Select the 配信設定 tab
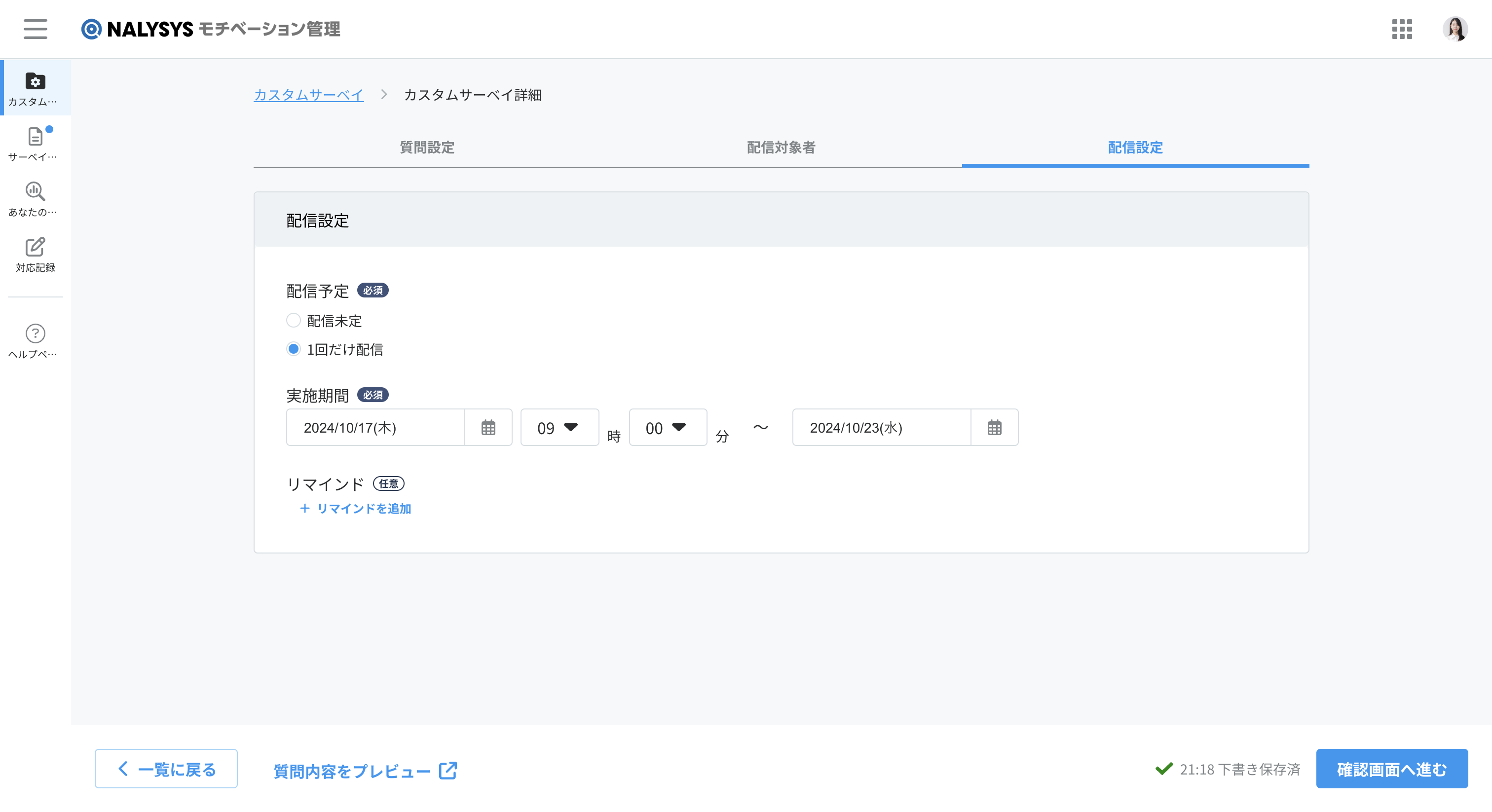 (1135, 148)
